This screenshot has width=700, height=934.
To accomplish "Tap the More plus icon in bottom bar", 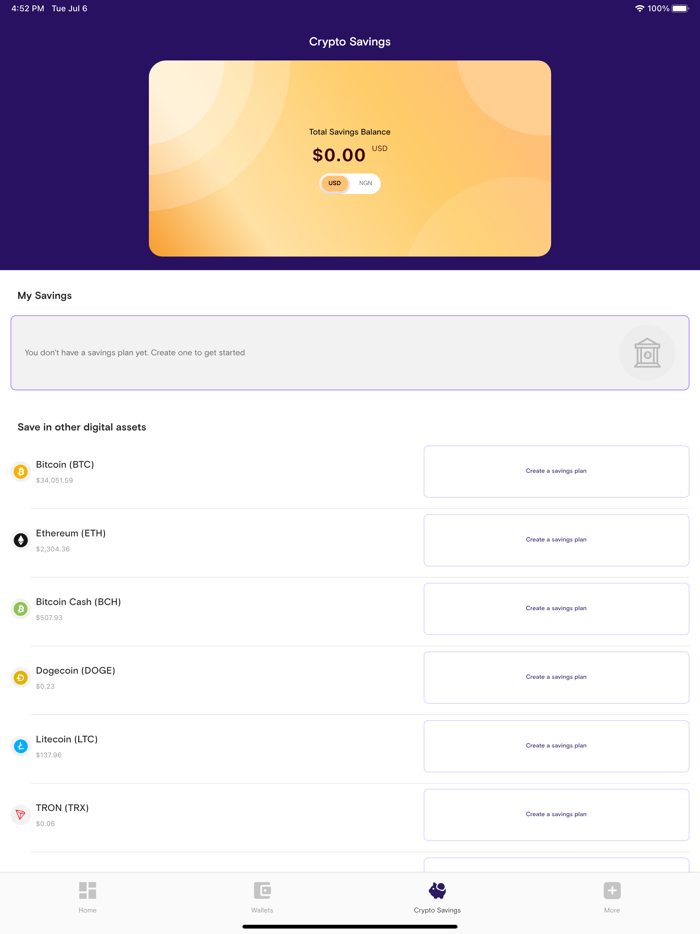I will [x=612, y=889].
